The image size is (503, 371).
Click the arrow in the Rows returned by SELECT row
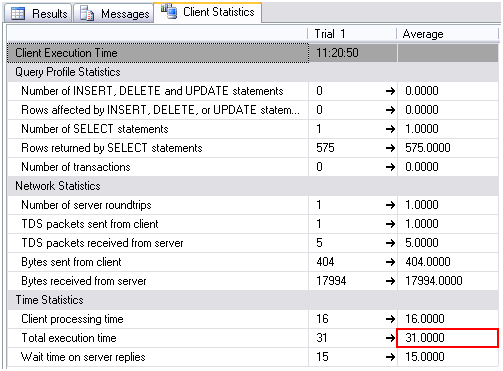[x=390, y=148]
